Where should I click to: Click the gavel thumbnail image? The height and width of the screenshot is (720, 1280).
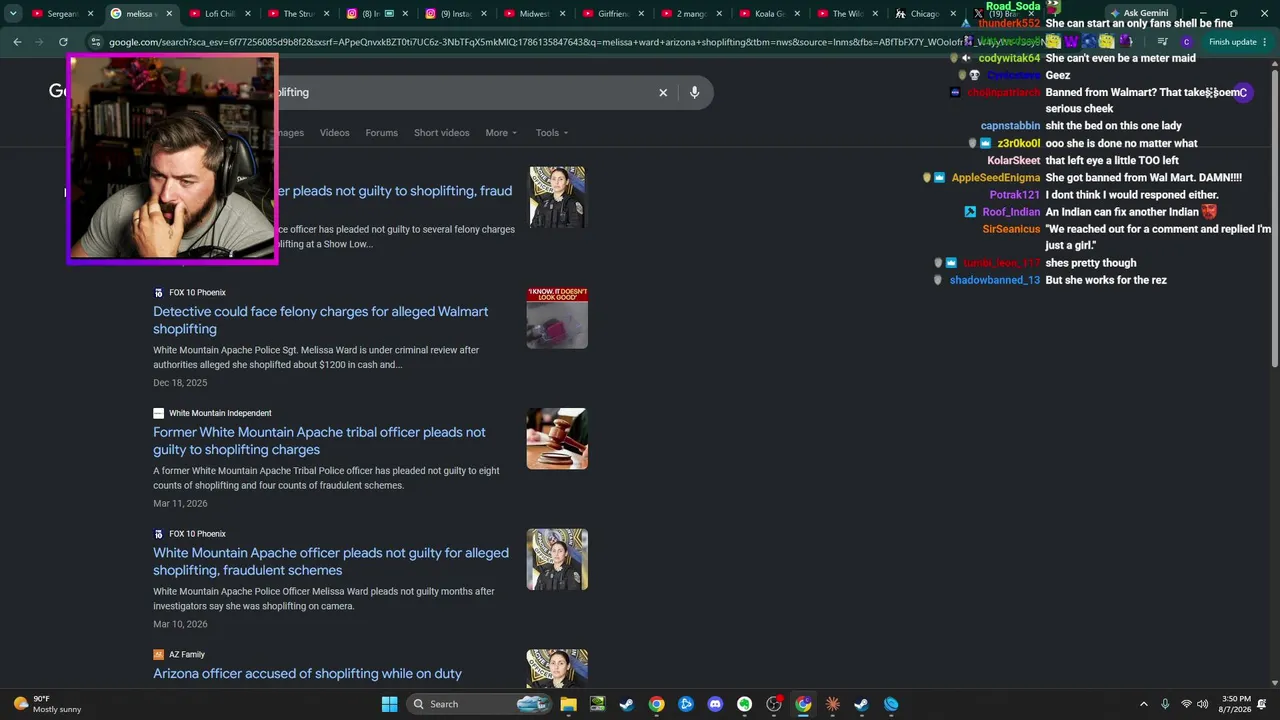557,438
